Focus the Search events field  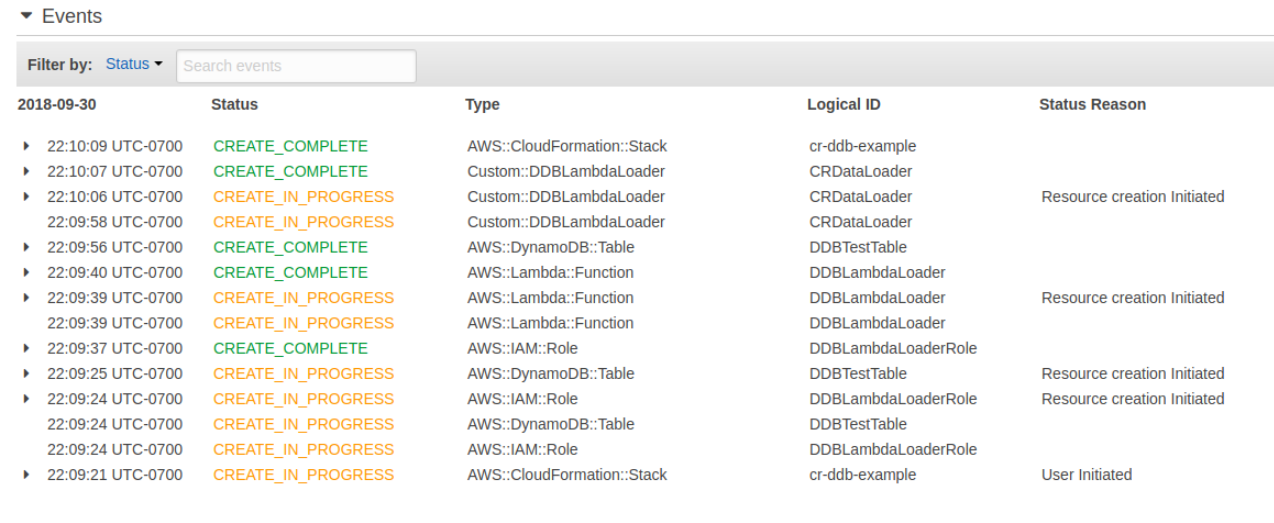tap(296, 66)
